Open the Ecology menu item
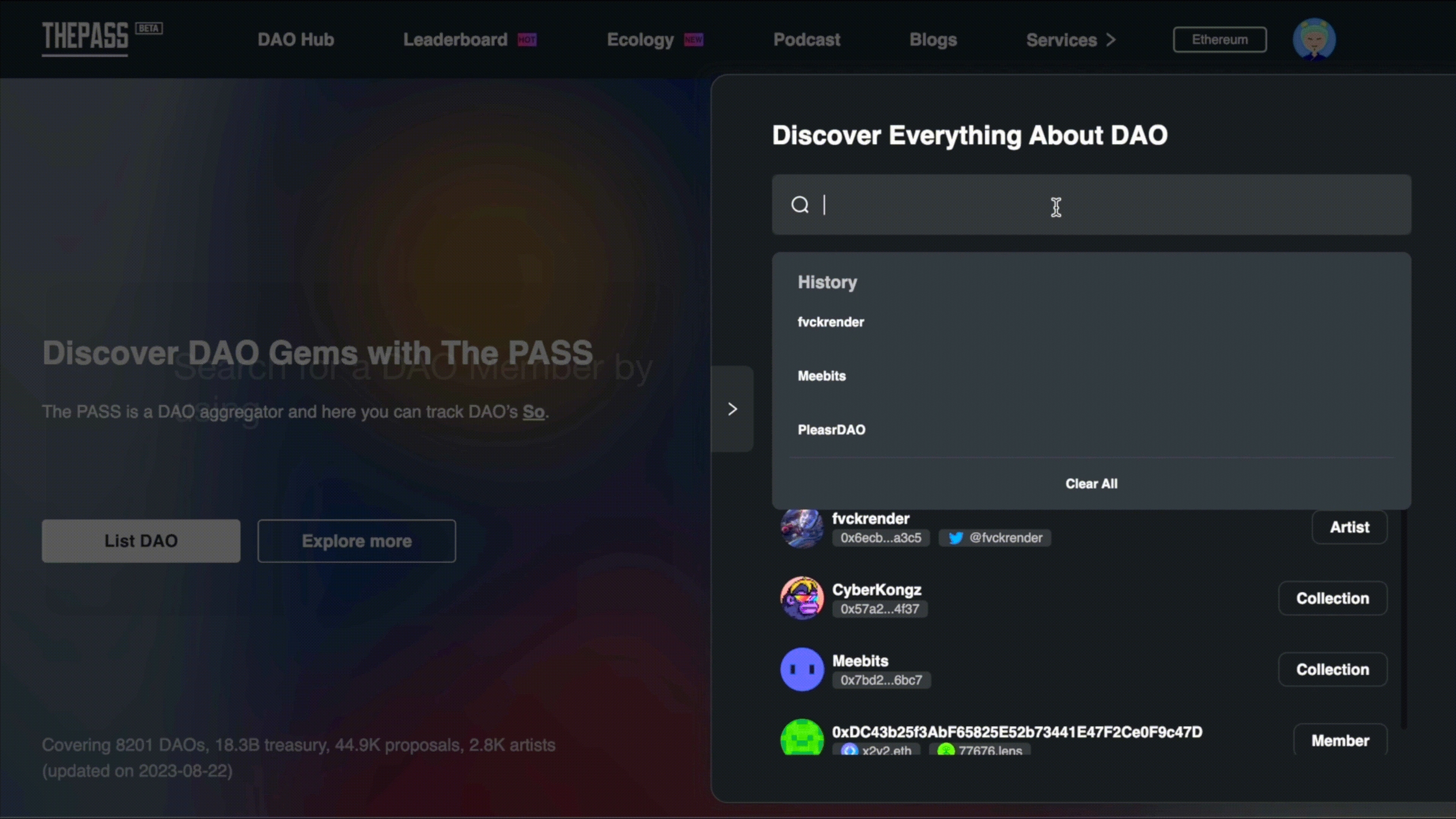Screen dimensions: 1456x819 click(640, 40)
